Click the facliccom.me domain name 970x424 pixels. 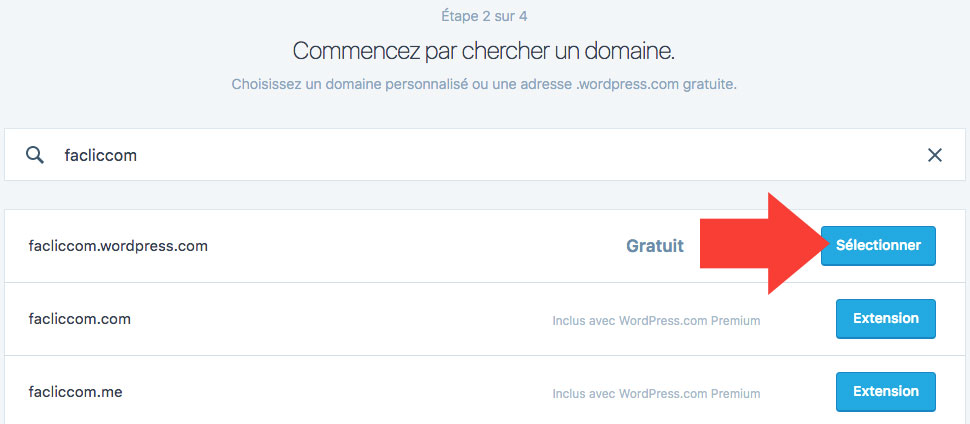pyautogui.click(x=75, y=392)
